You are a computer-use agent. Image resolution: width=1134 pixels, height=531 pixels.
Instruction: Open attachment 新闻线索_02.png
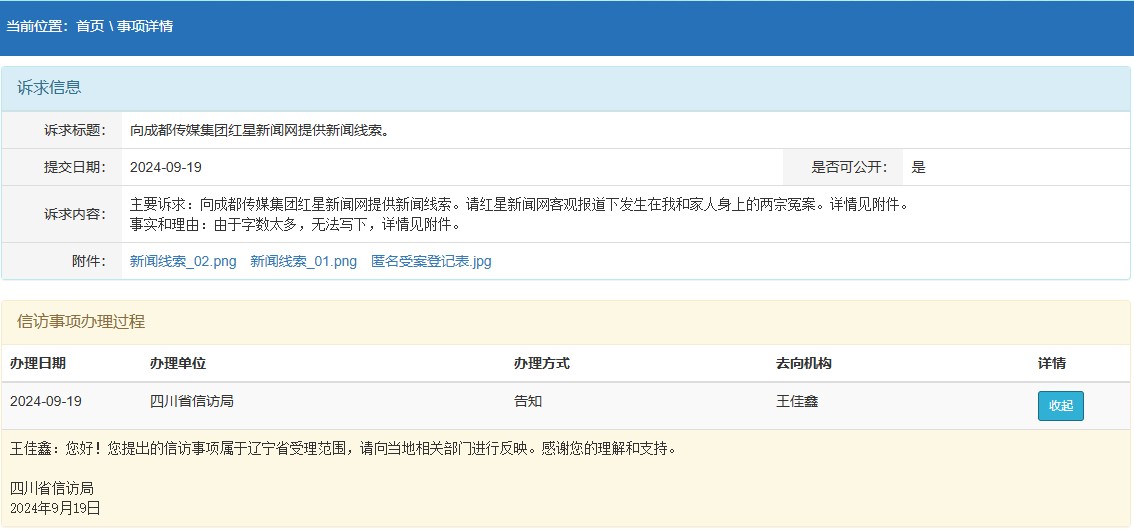[x=183, y=262]
